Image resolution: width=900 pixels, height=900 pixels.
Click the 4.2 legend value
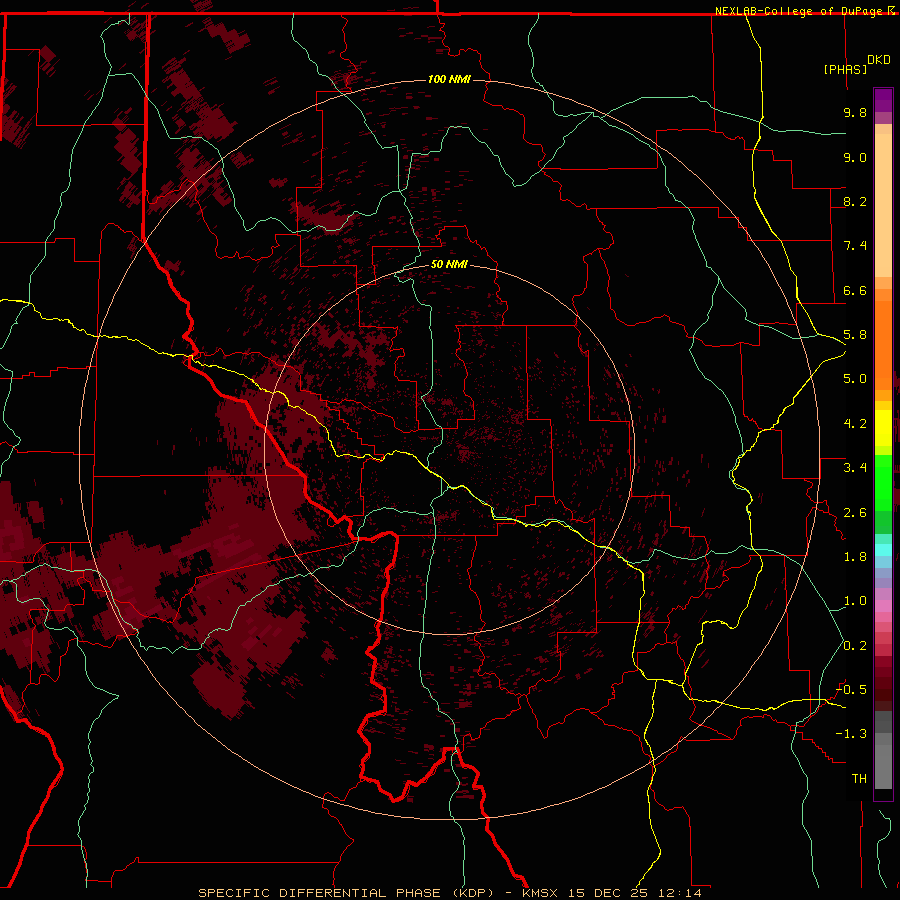[x=855, y=424]
